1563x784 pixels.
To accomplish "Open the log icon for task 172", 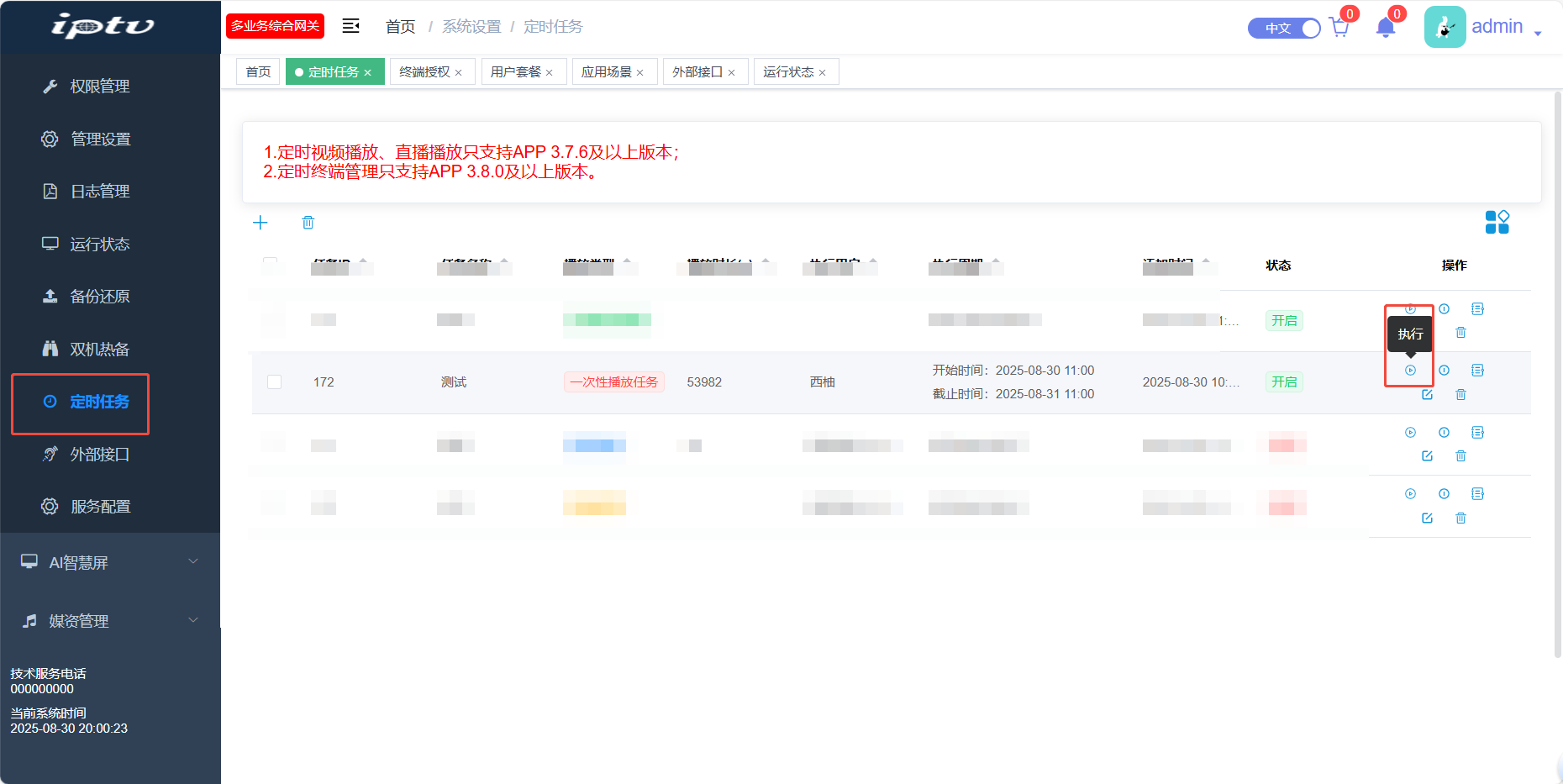I will (1477, 371).
